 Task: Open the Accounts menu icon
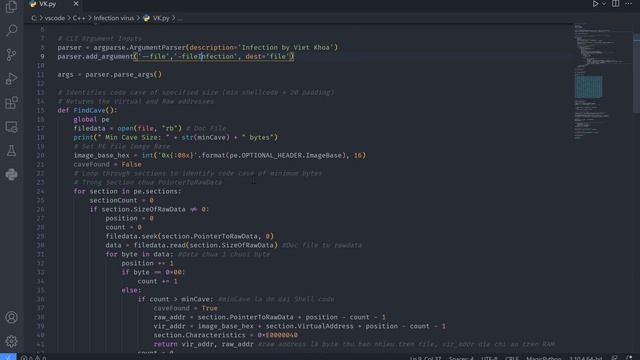click(11, 317)
